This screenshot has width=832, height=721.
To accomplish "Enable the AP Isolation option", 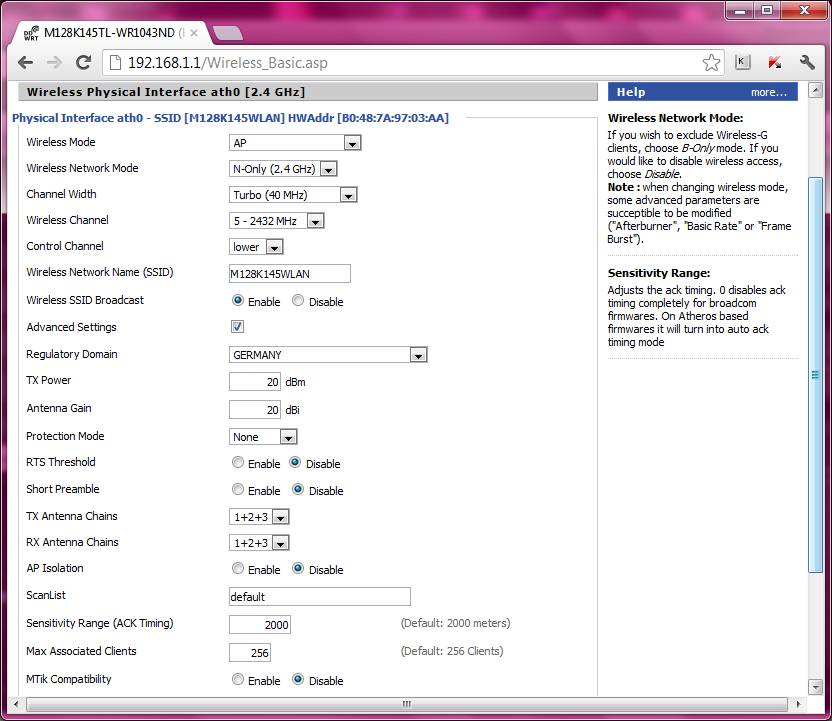I will coord(238,569).
